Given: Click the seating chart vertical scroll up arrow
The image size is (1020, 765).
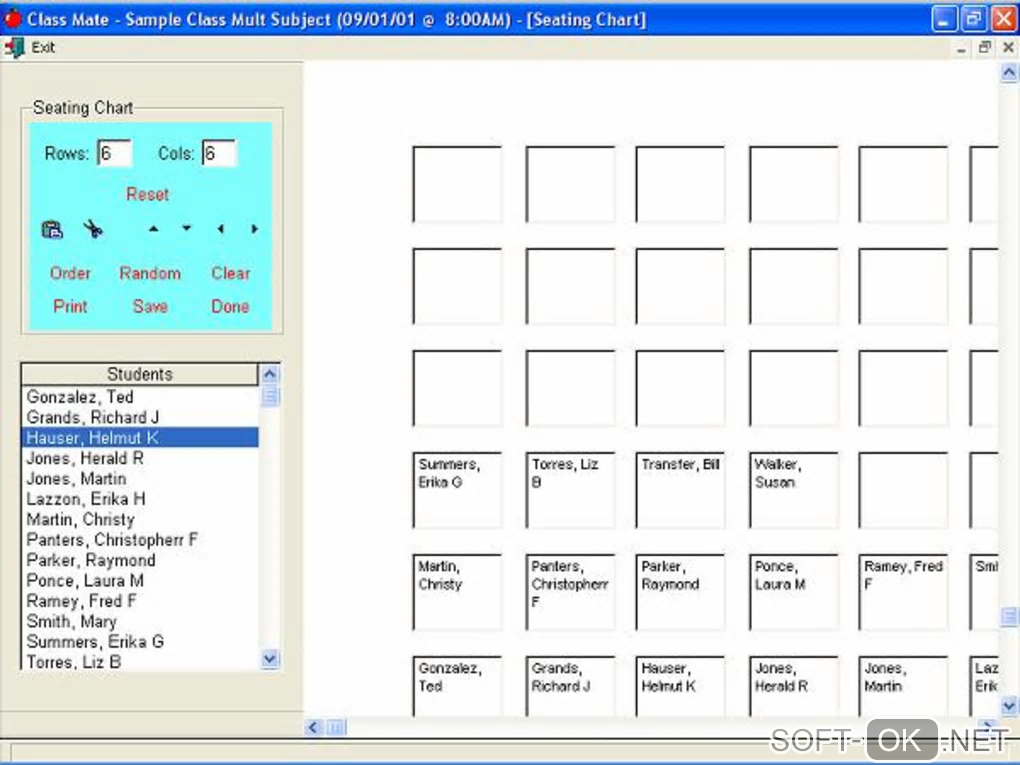Looking at the screenshot, I should [x=1009, y=72].
